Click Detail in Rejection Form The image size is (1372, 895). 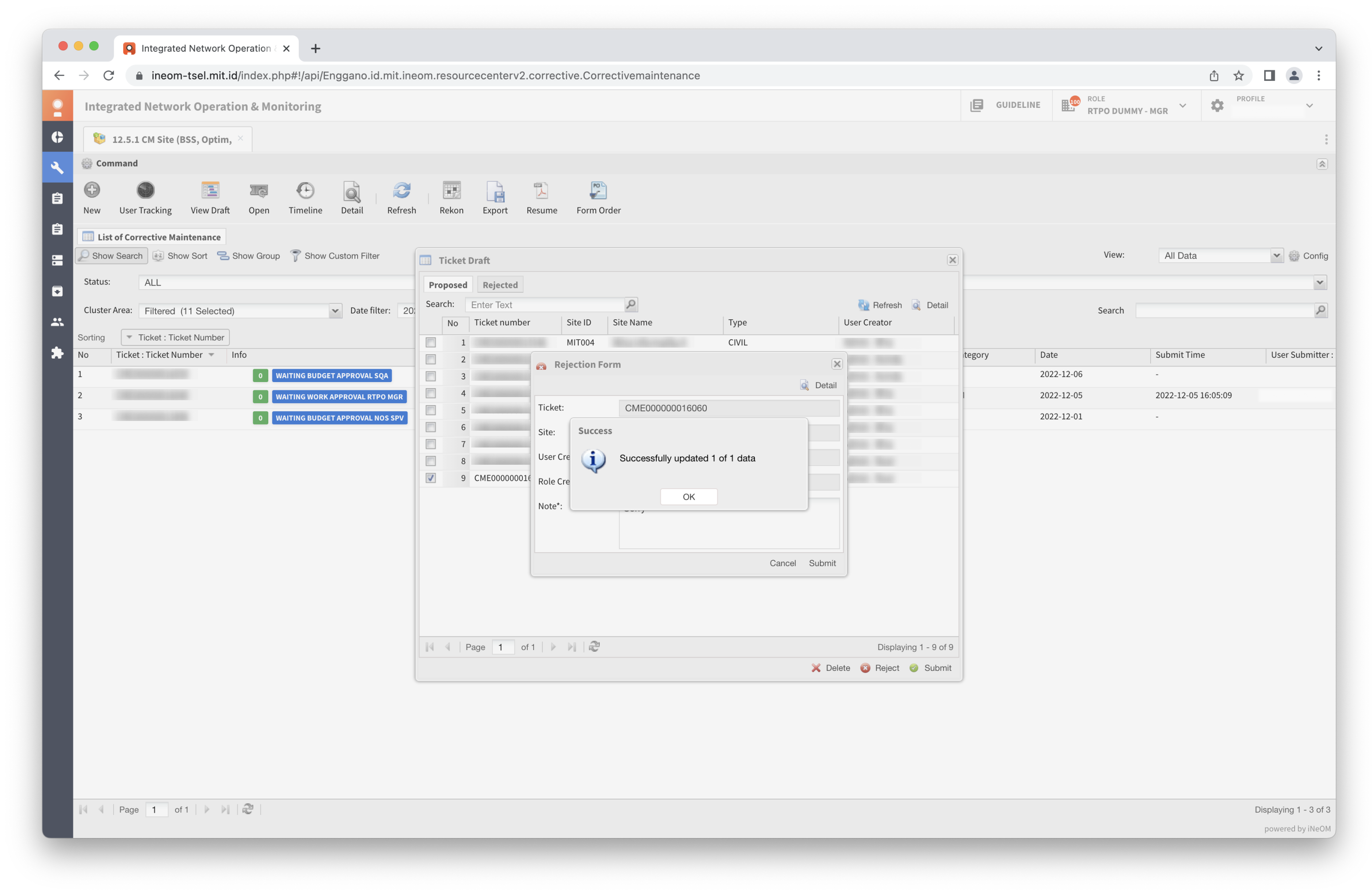(819, 385)
